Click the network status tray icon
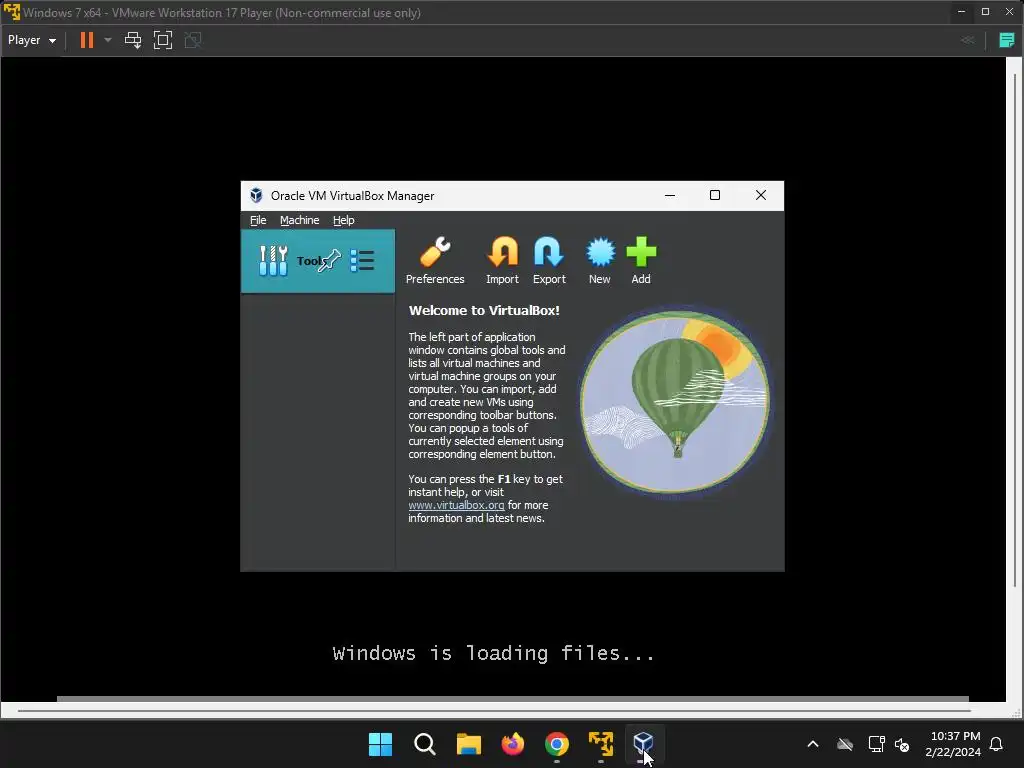The height and width of the screenshot is (768, 1024). (x=876, y=744)
